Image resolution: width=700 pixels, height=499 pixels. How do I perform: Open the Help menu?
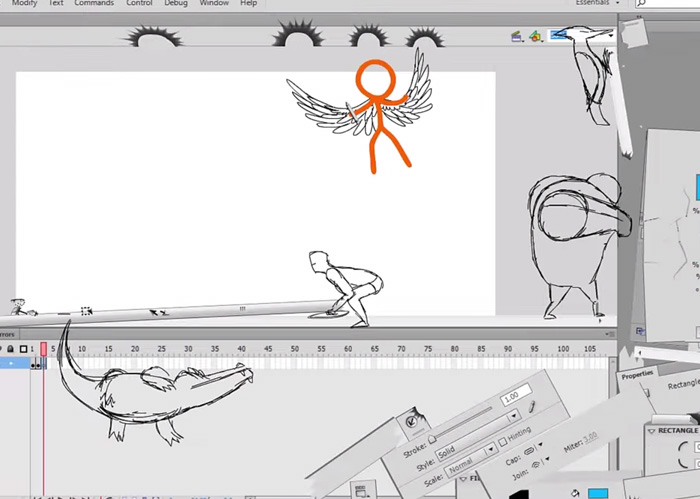tap(249, 3)
